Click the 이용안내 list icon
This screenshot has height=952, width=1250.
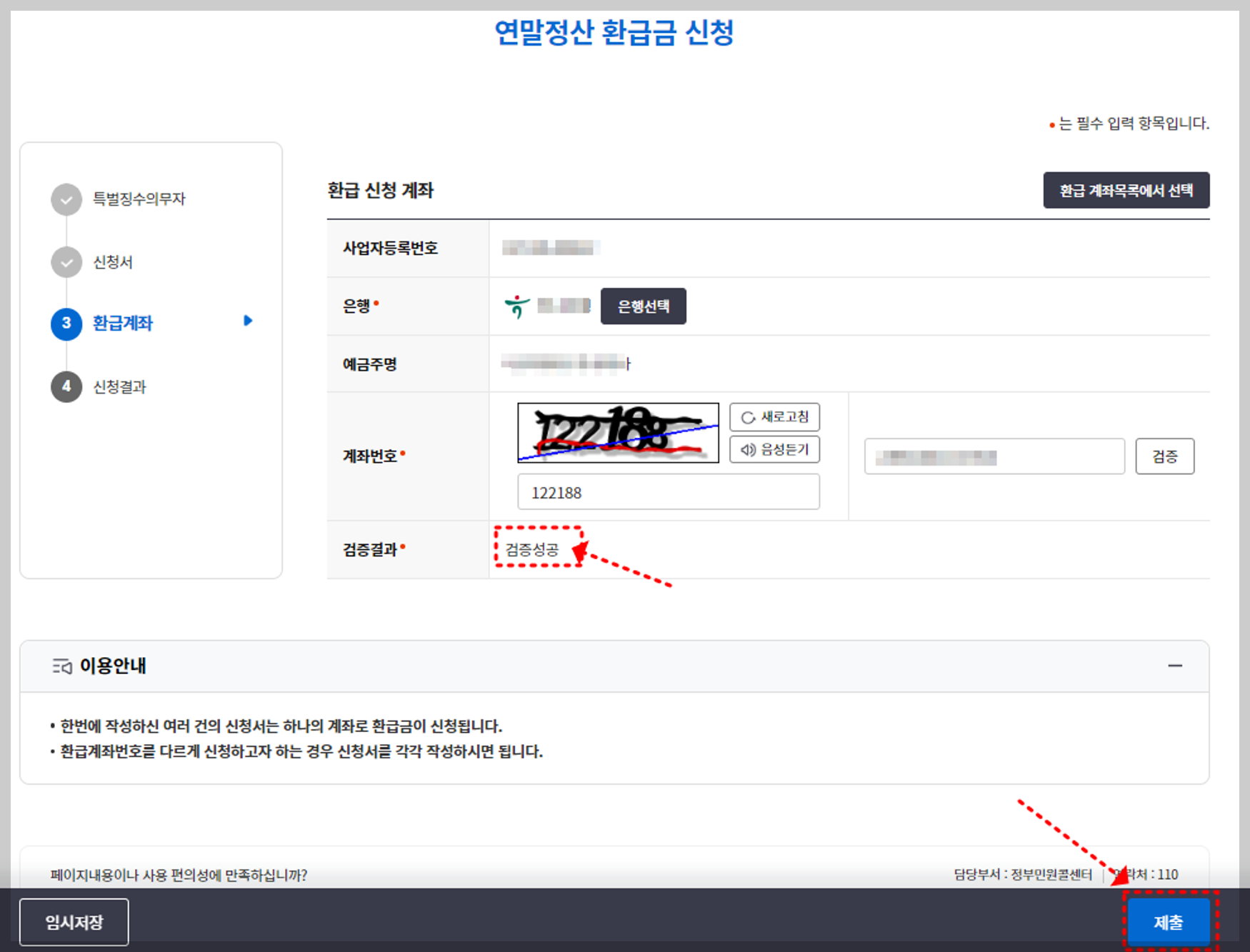pos(62,666)
